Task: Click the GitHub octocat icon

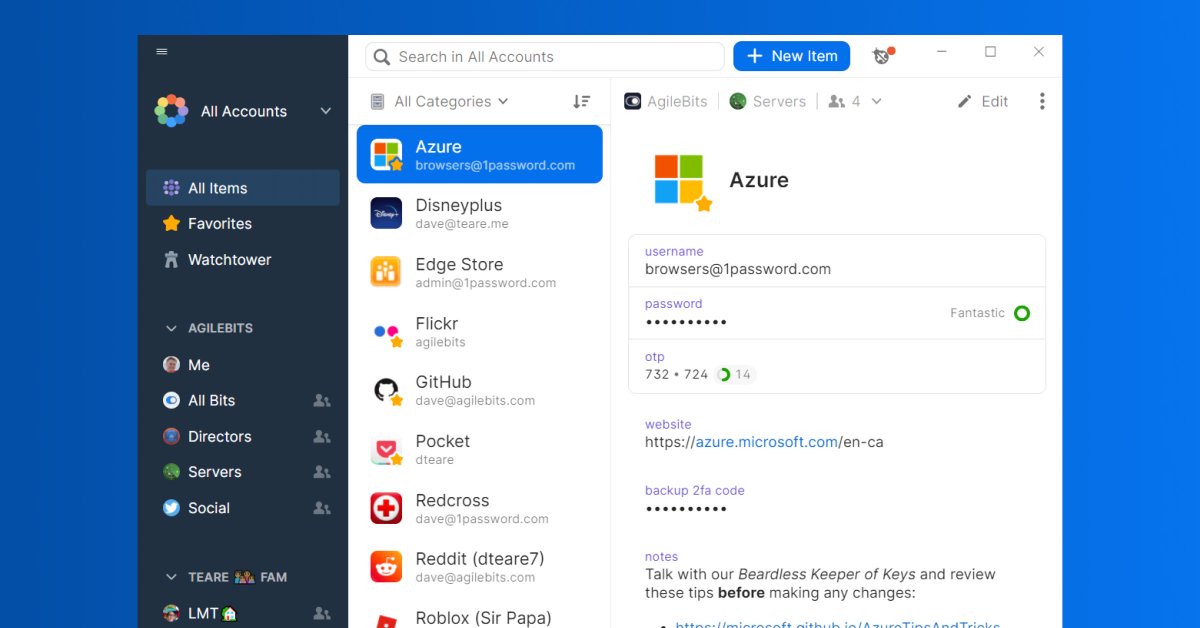Action: 386,390
